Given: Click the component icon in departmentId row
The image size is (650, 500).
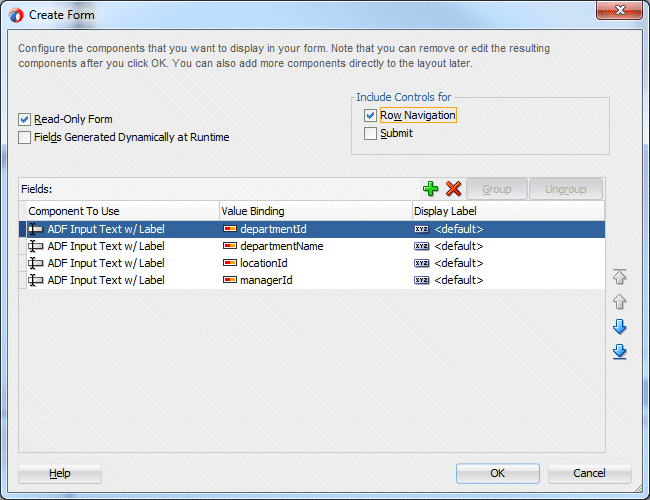Looking at the screenshot, I should [x=36, y=229].
